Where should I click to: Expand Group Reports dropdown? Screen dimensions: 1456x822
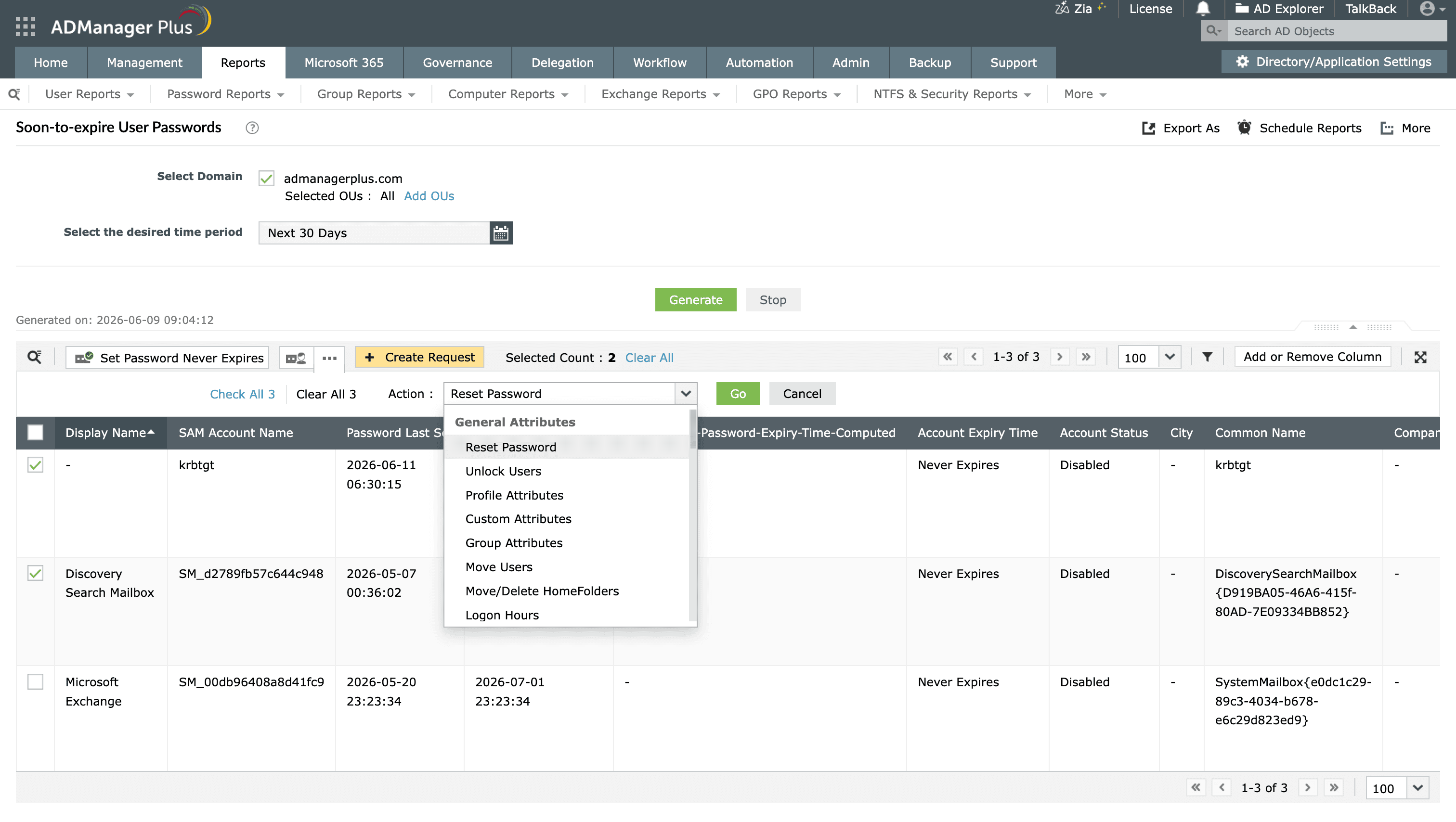(x=366, y=94)
